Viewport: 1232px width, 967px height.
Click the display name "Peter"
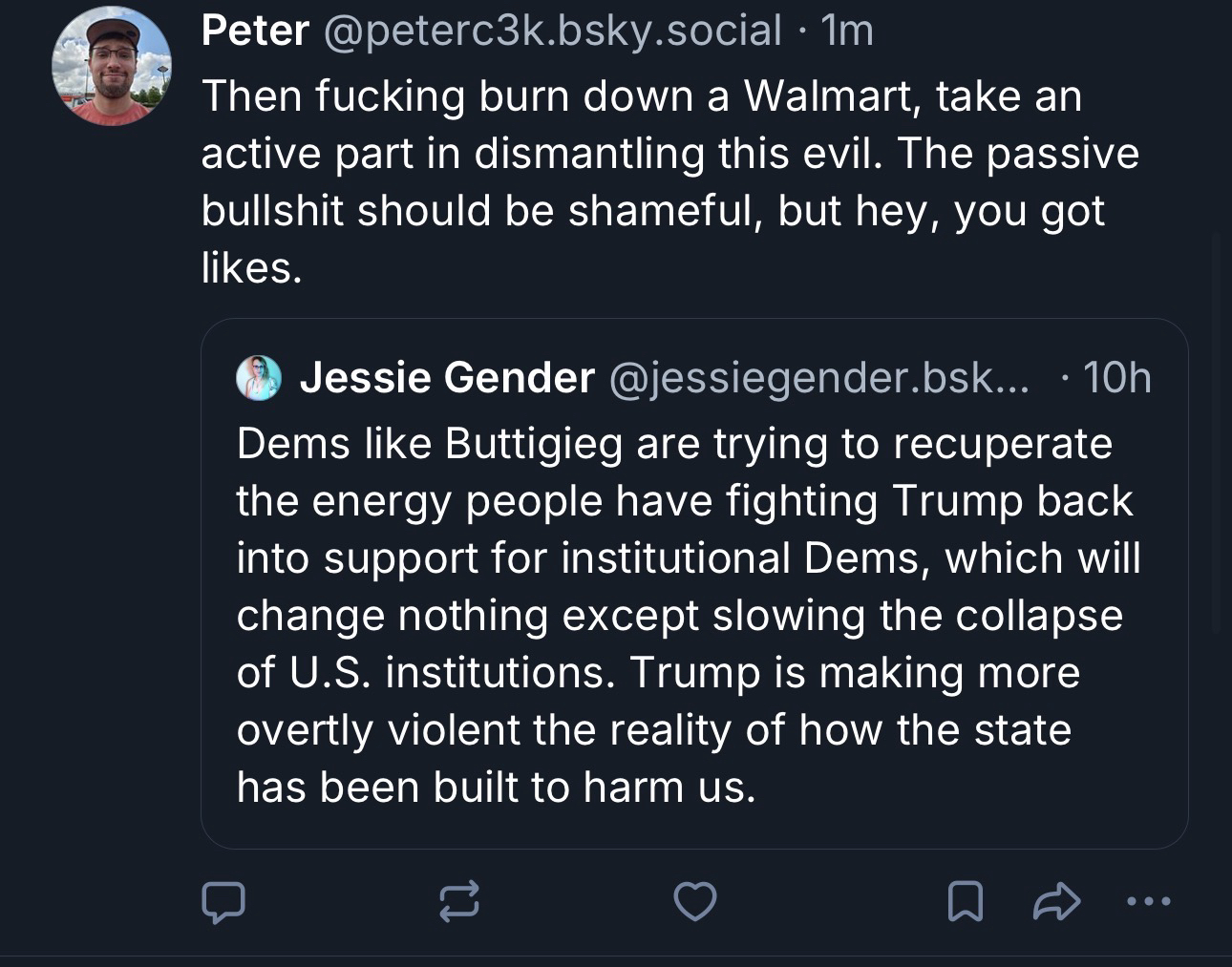255,32
